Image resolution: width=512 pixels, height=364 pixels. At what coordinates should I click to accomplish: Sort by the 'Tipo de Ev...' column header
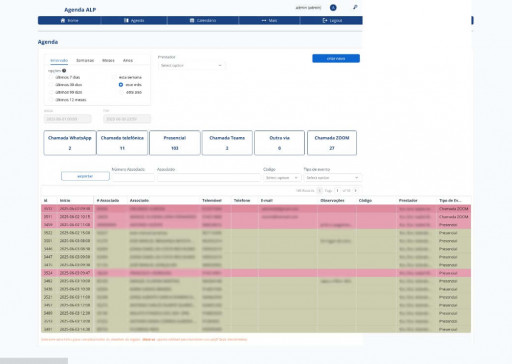click(x=450, y=201)
